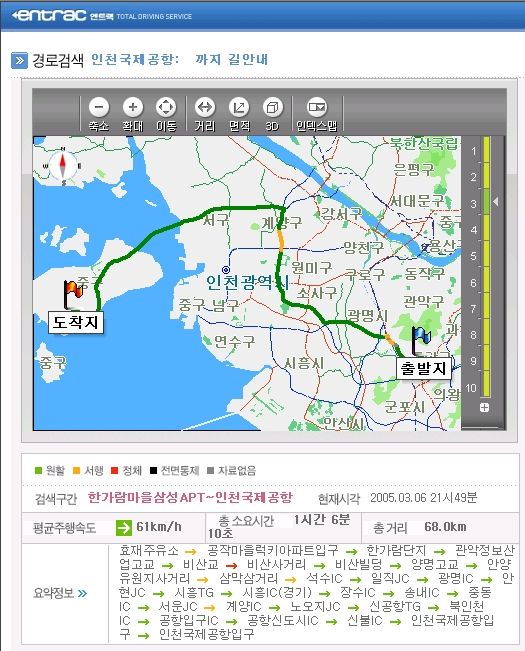Screen dimensions: 525x651
Task: Click the 정체 red legend swatch
Action: pos(115,471)
